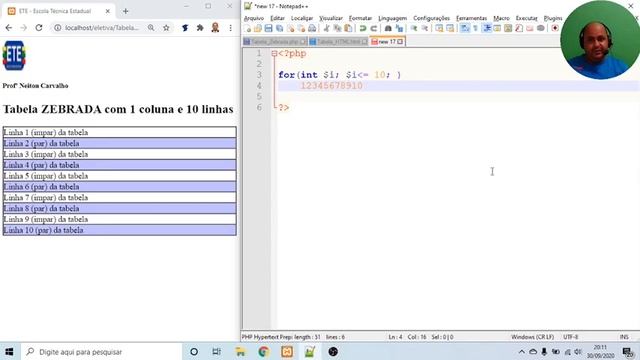Click the 'Linha 4 (par) da tabela' row
The width and height of the screenshot is (640, 360).
[x=120, y=165]
